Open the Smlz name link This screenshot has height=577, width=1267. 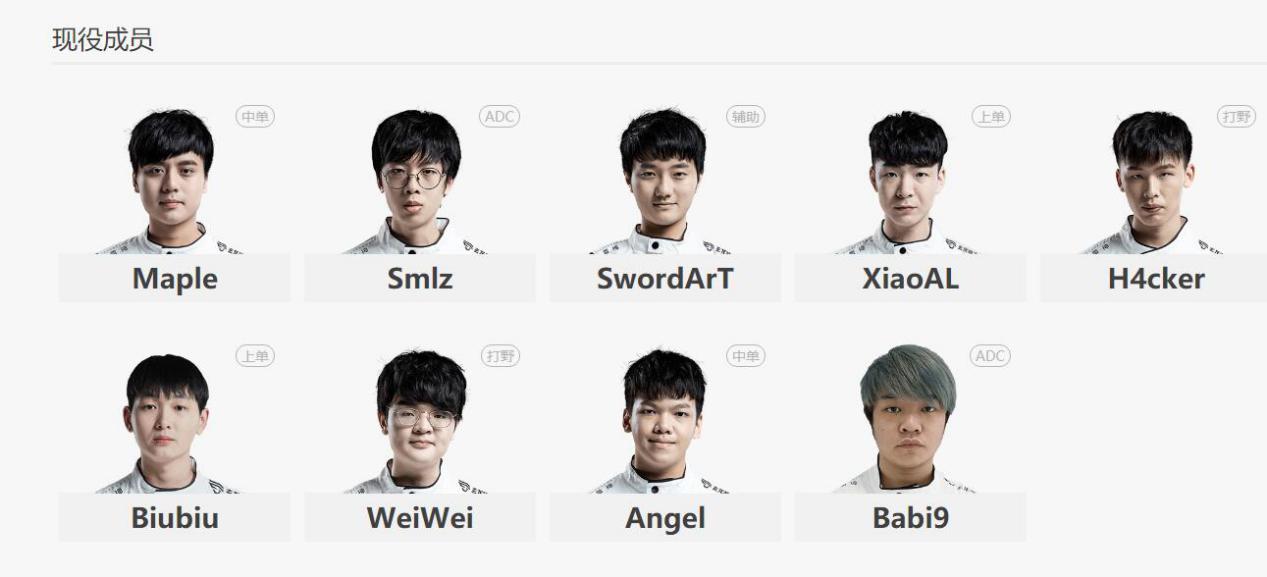(x=420, y=279)
